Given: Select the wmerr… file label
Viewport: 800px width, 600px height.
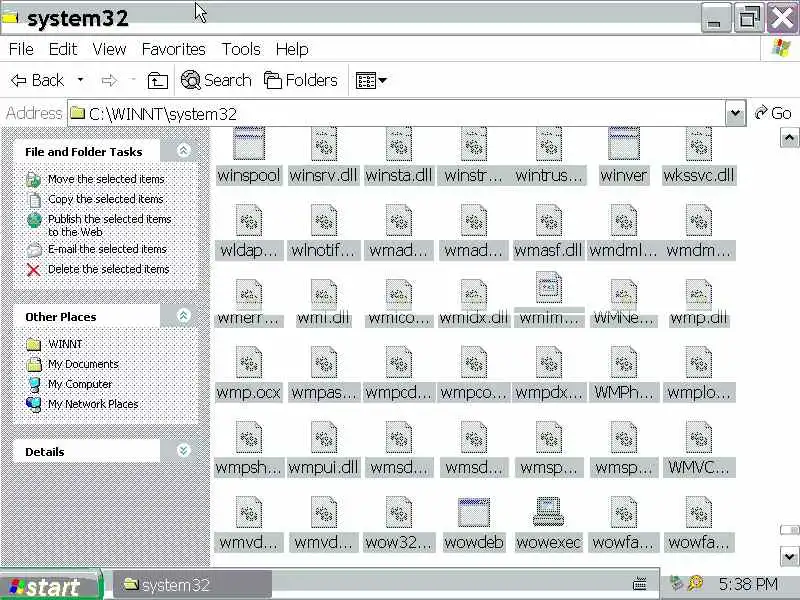Looking at the screenshot, I should [249, 318].
